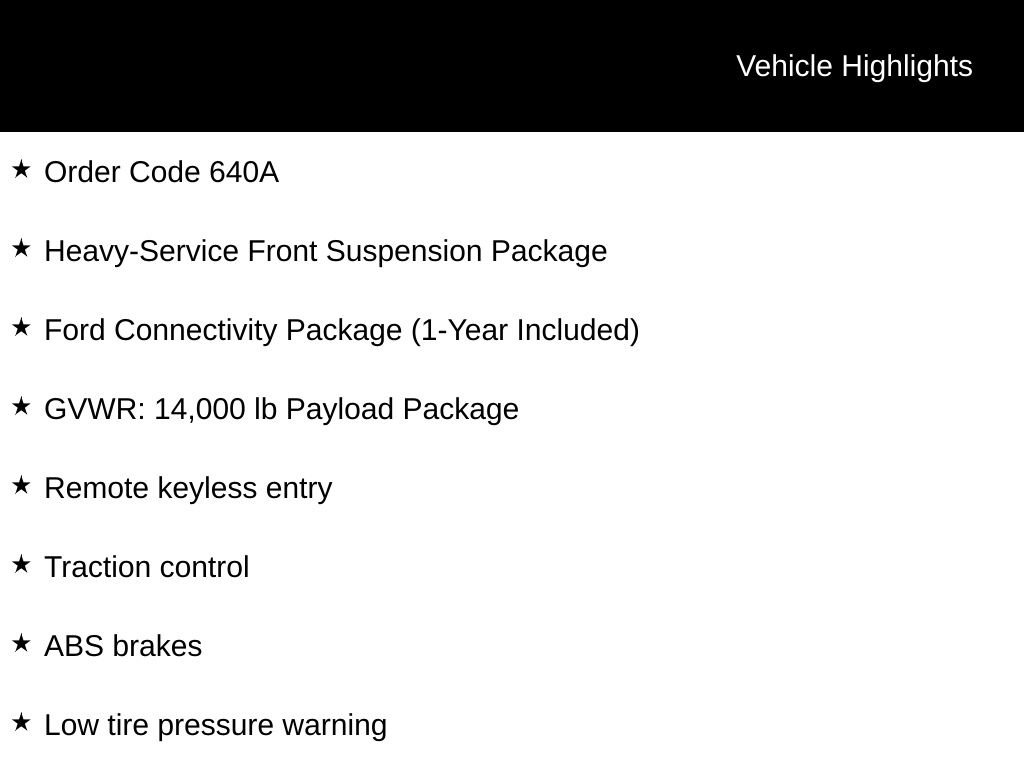This screenshot has height=768, width=1024.
Task: Click the Ford Connectivity Package text
Action: 225,330
